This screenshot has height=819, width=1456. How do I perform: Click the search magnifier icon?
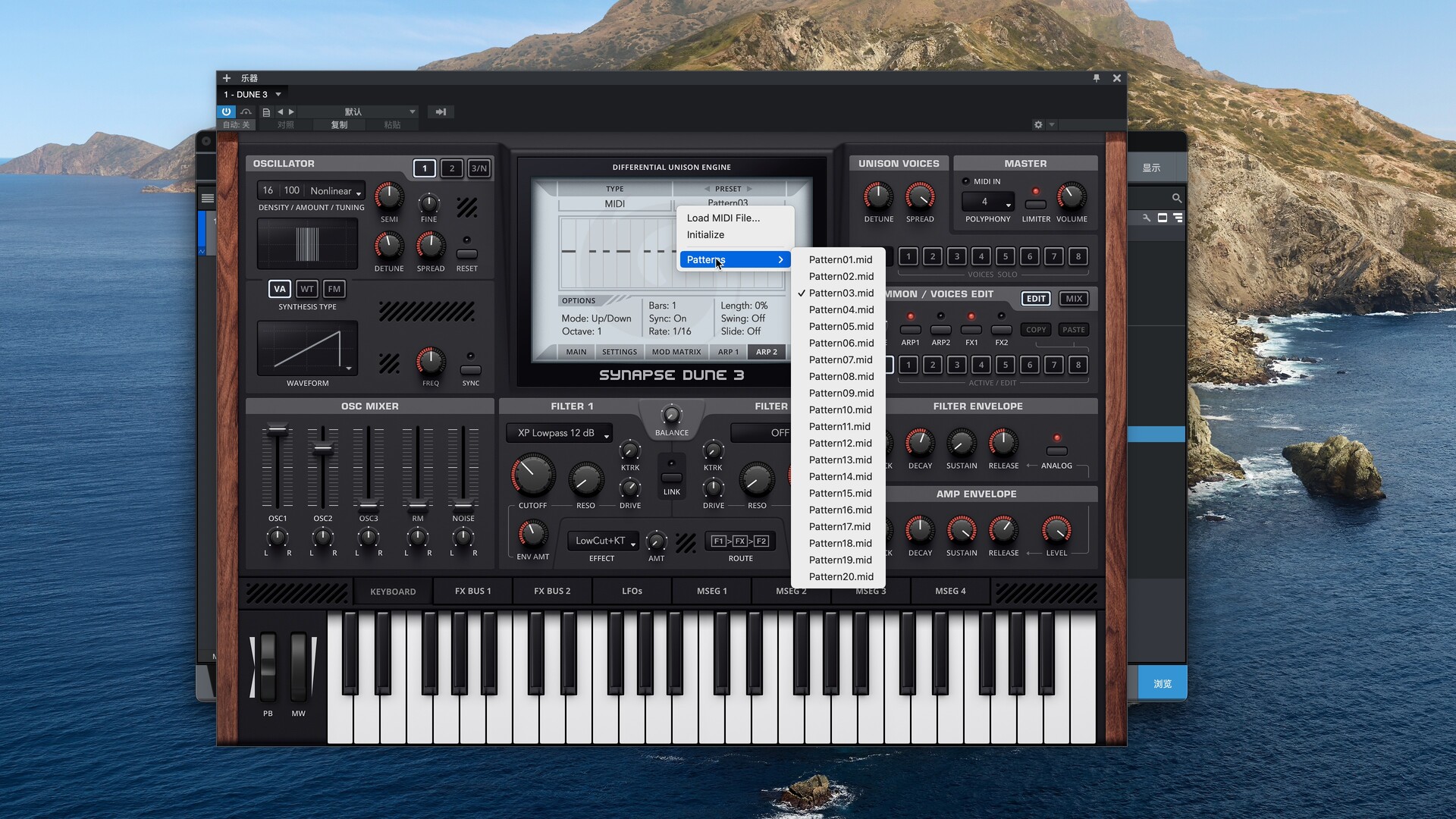coord(1176,198)
